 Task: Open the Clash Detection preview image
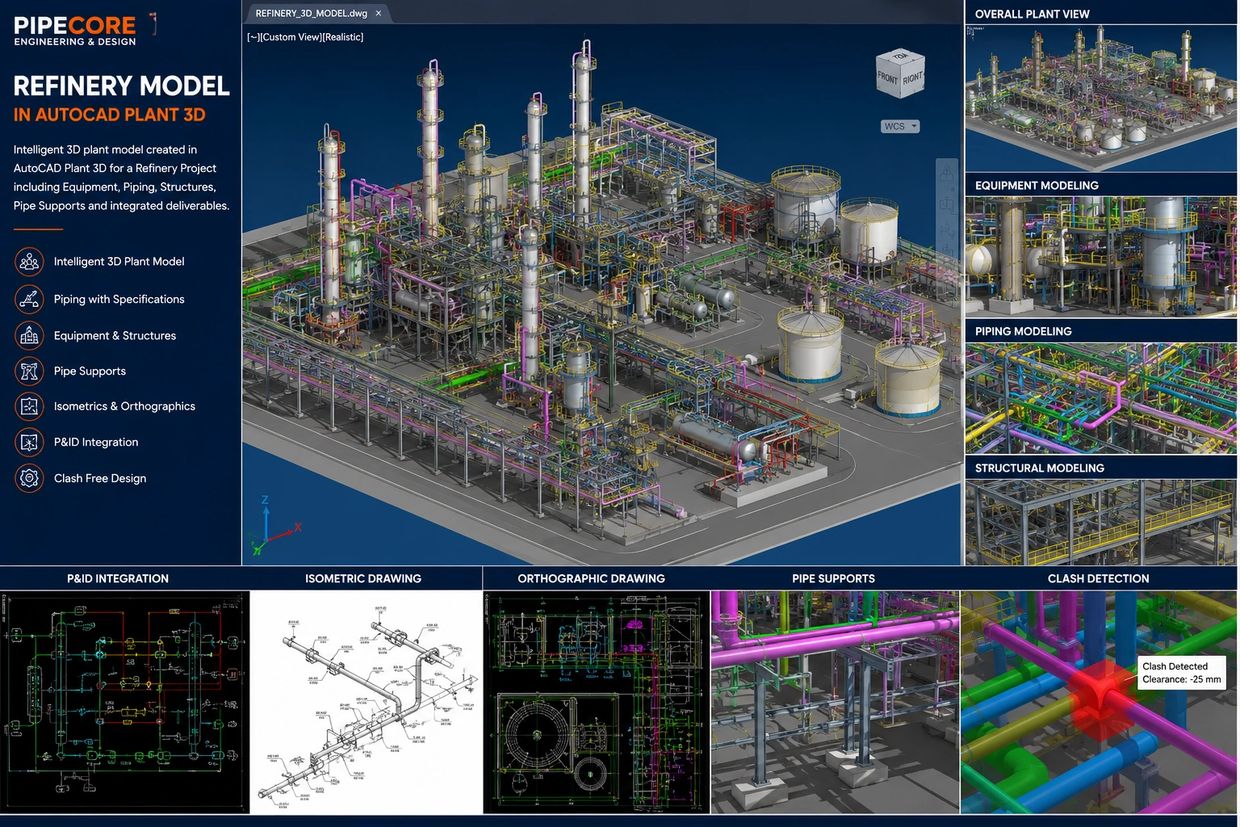1099,701
